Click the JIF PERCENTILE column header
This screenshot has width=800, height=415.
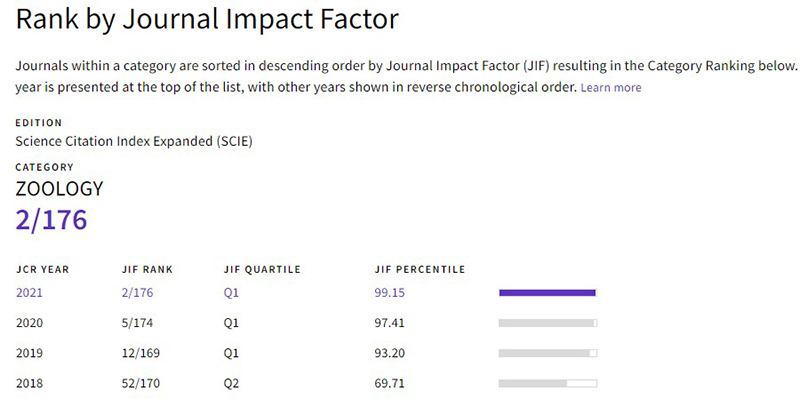pyautogui.click(x=418, y=269)
